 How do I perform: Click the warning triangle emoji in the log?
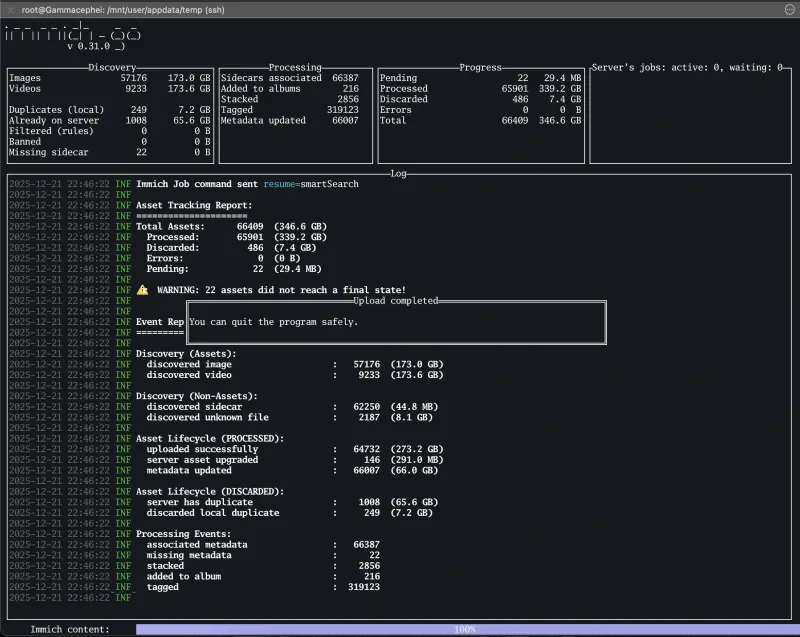(144, 289)
